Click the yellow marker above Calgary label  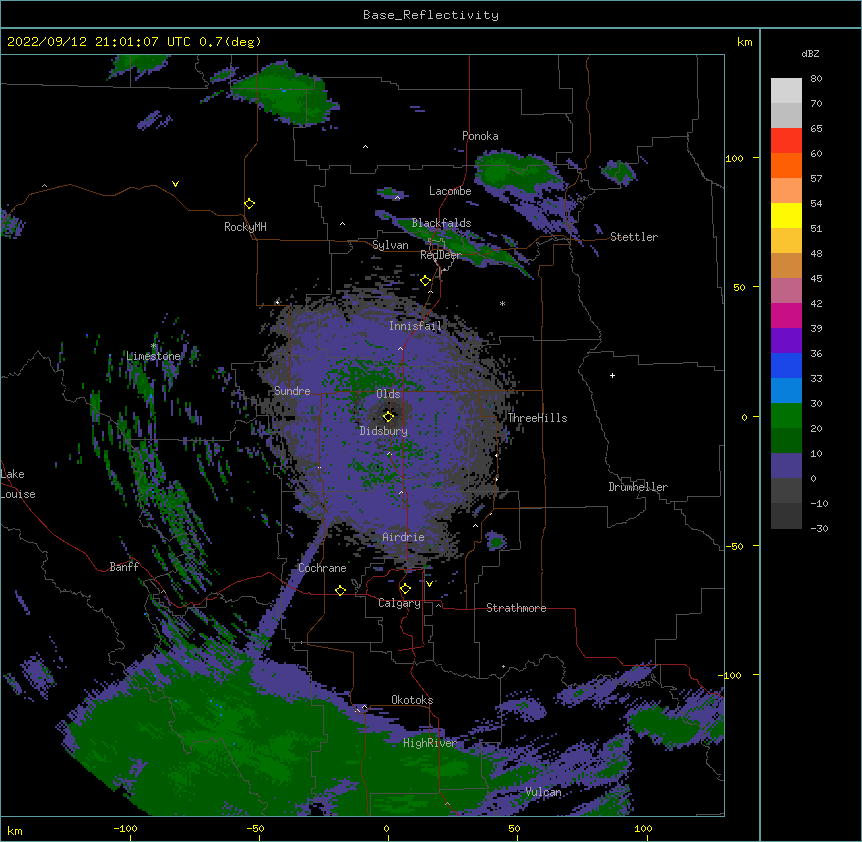(x=405, y=589)
